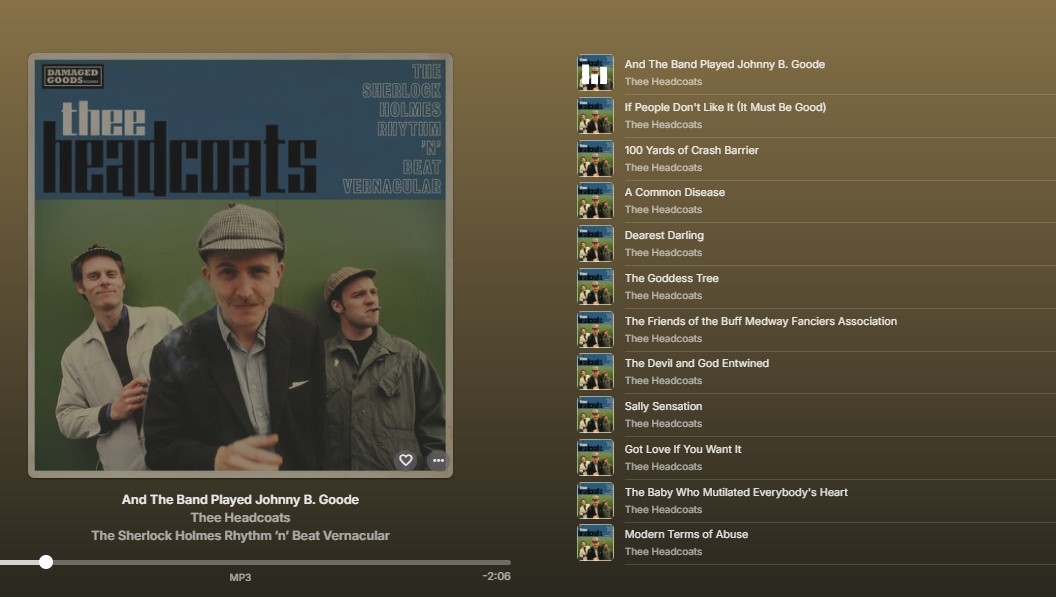Click the large Thee Headcoats album cover

pos(240,265)
